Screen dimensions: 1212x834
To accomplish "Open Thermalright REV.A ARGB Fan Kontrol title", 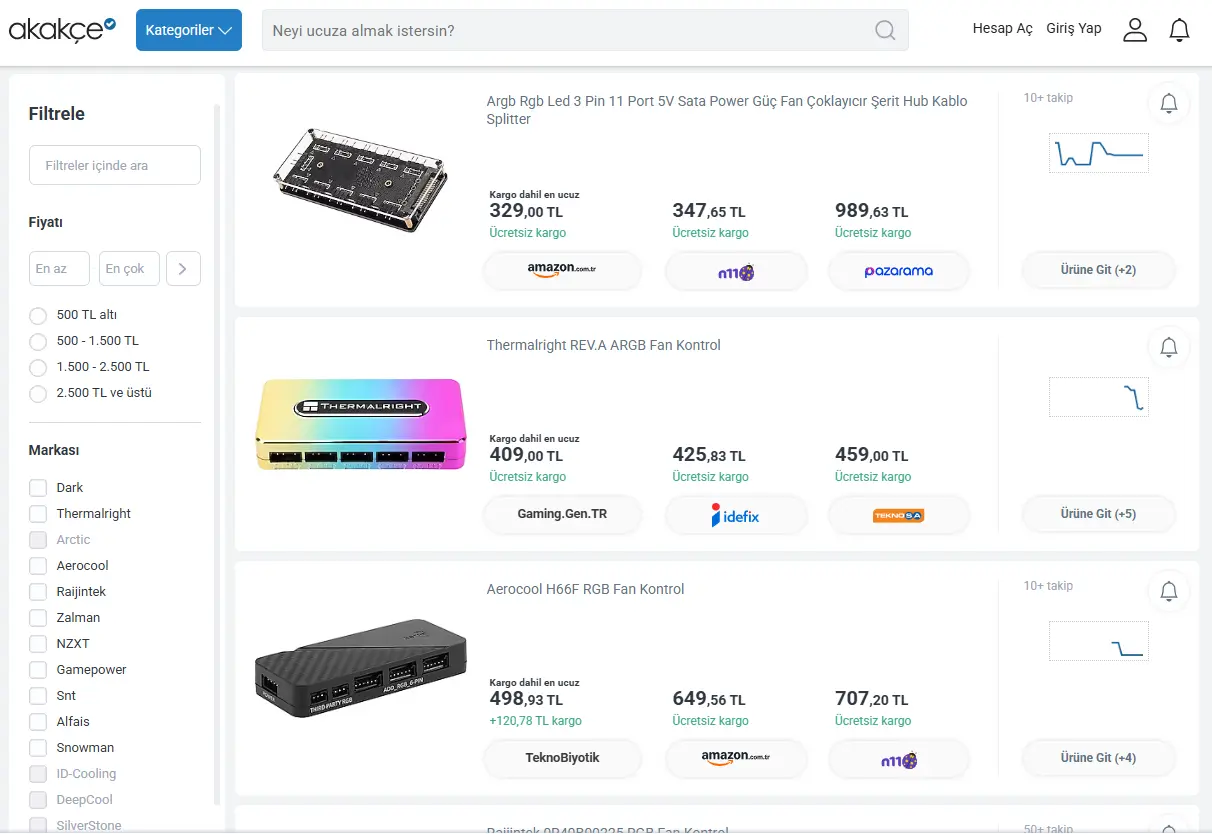I will (603, 345).
